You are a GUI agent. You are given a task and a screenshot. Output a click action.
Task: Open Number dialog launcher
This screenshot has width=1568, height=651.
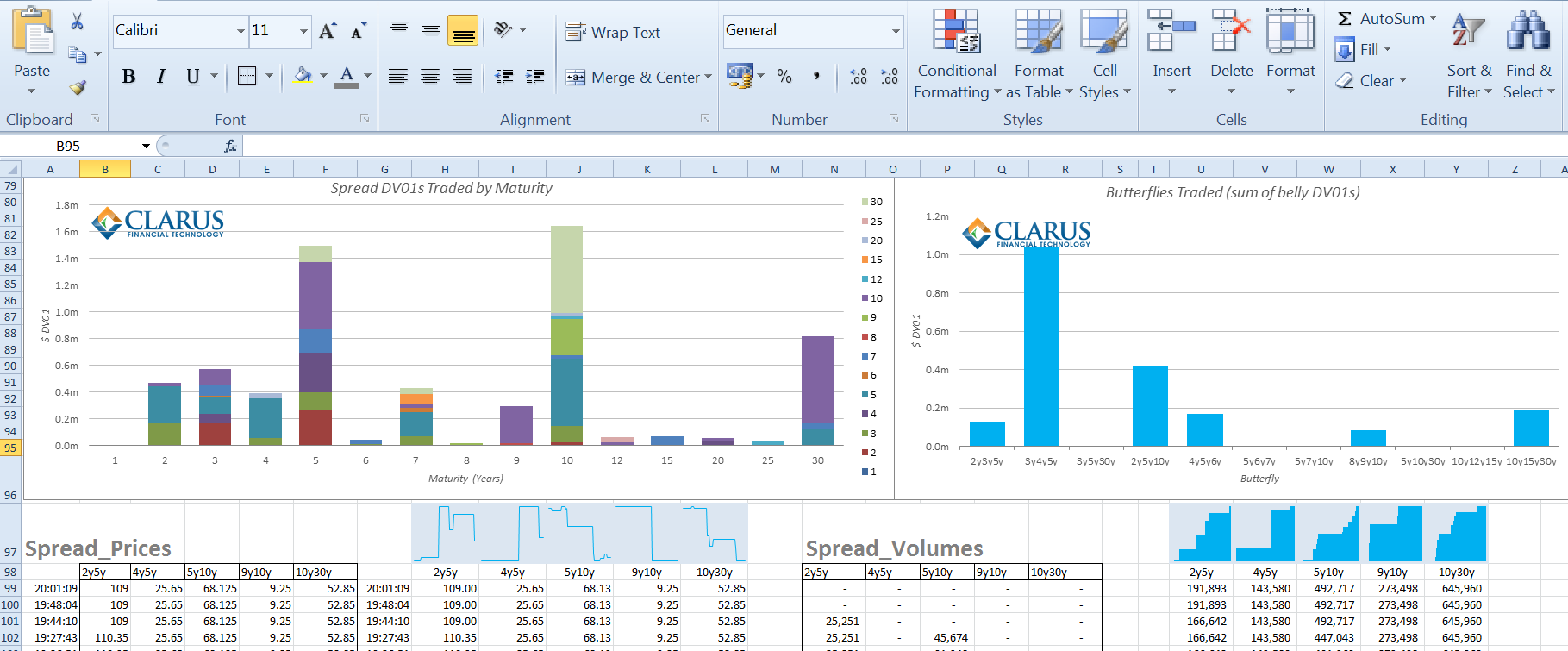pos(894,119)
